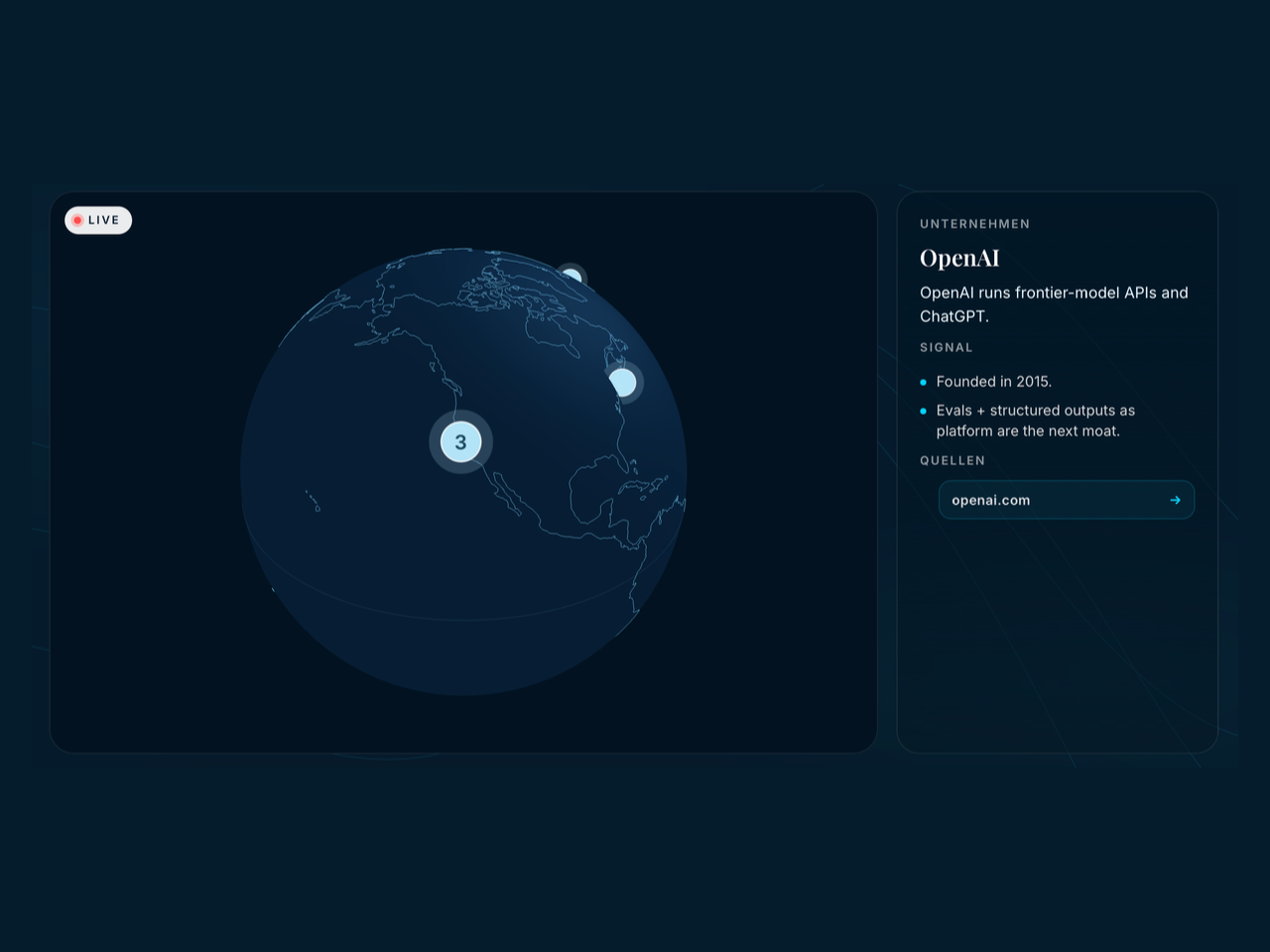This screenshot has height=952, width=1270.
Task: Open the cluster marker labeled 3
Action: coord(460,442)
